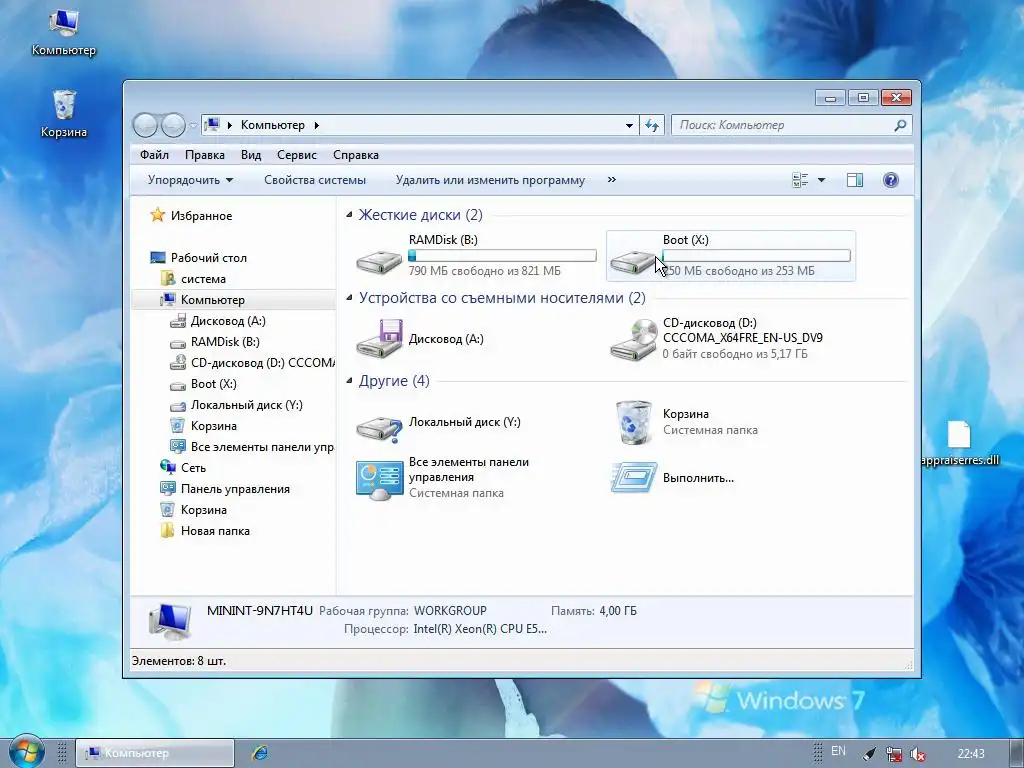Select the CD-дисковод (D:) icon
Viewport: 1024px width, 768px height.
tap(633, 338)
